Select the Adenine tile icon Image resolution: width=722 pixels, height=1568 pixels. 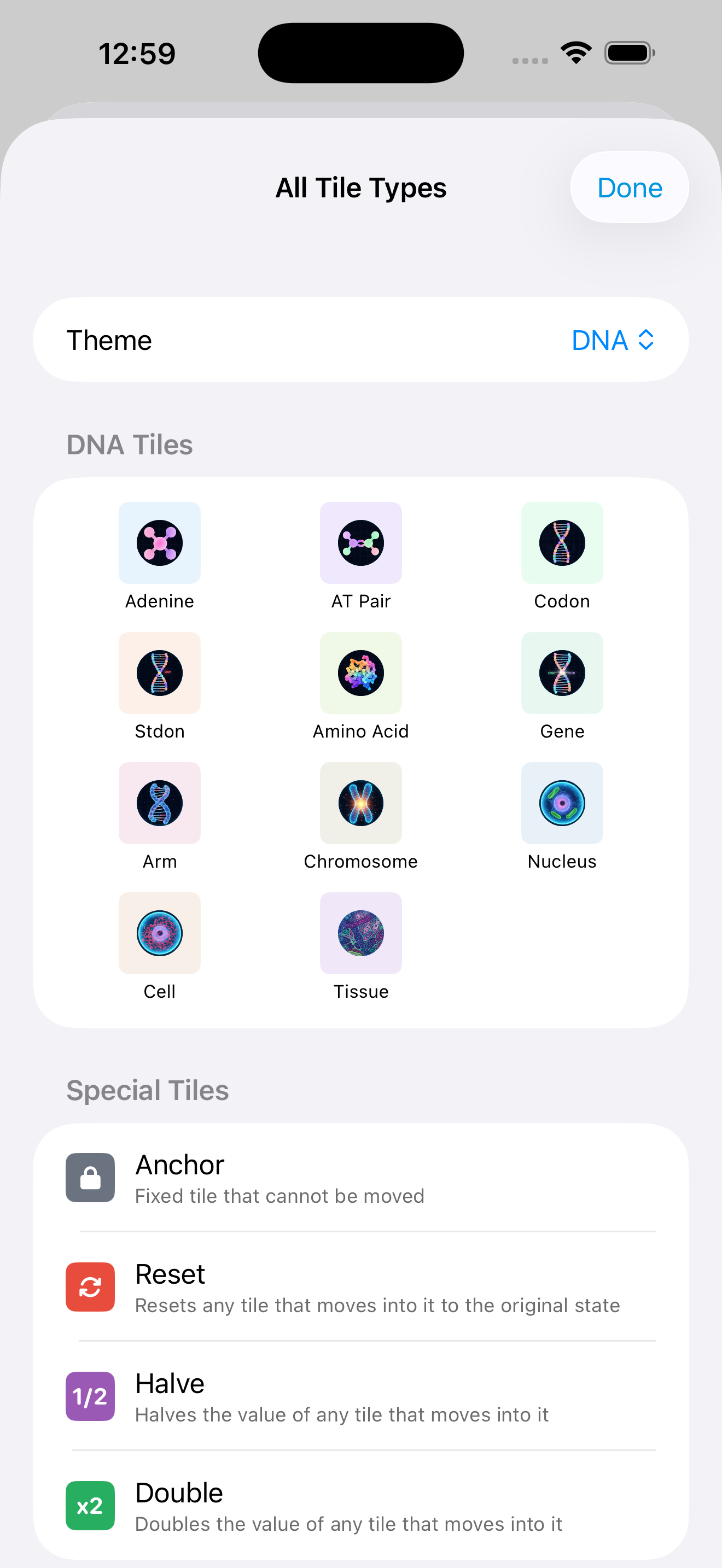pyautogui.click(x=160, y=542)
